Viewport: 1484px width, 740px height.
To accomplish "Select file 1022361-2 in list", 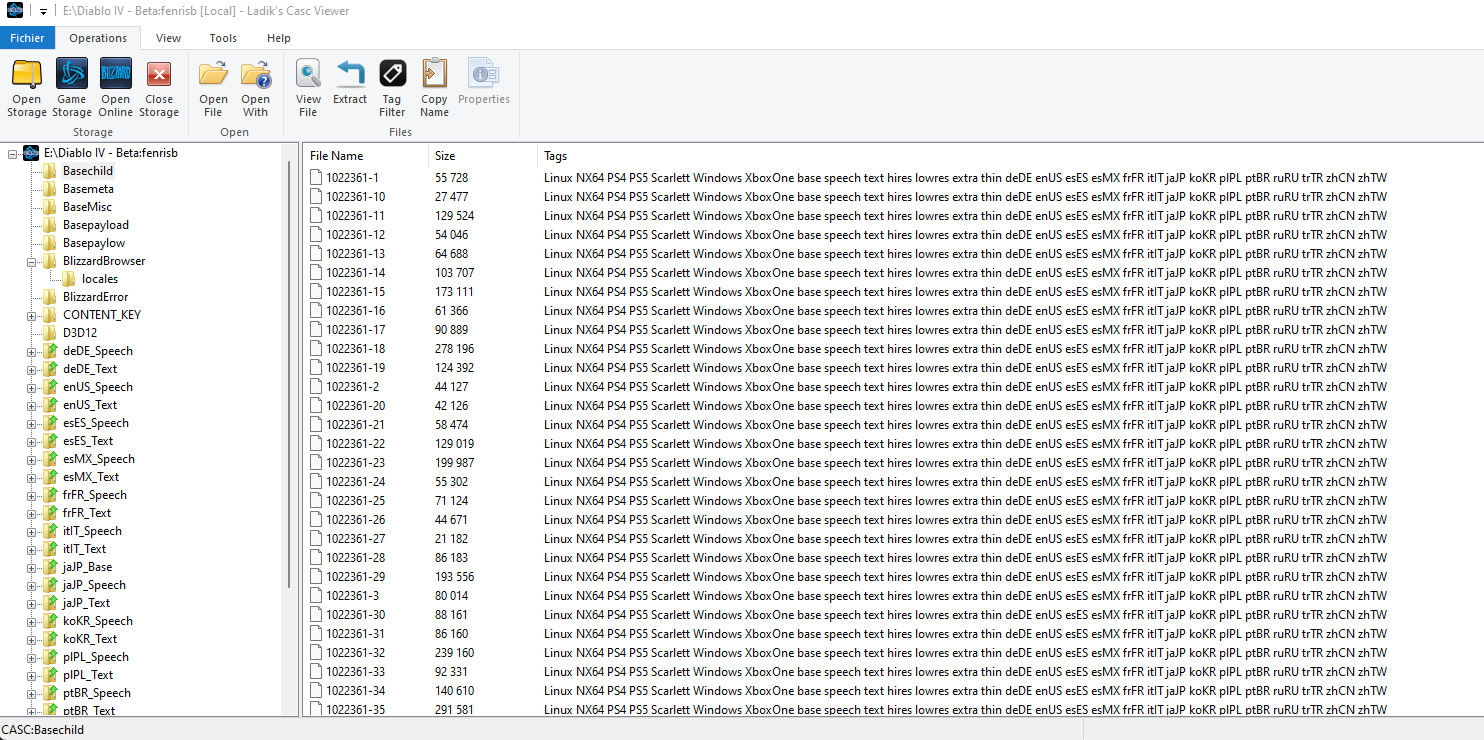I will click(352, 386).
